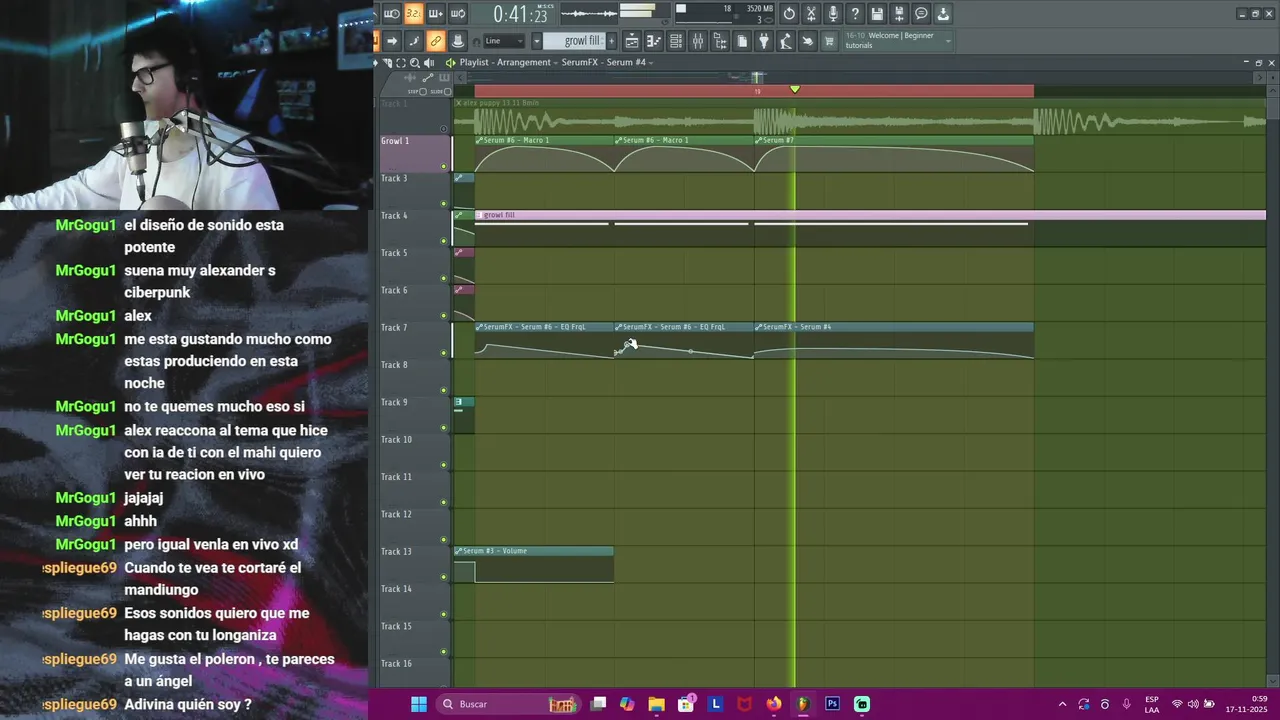Select the first Serum #6 - Macro 1 clip
Image resolution: width=1280 pixels, height=720 pixels.
coord(544,154)
